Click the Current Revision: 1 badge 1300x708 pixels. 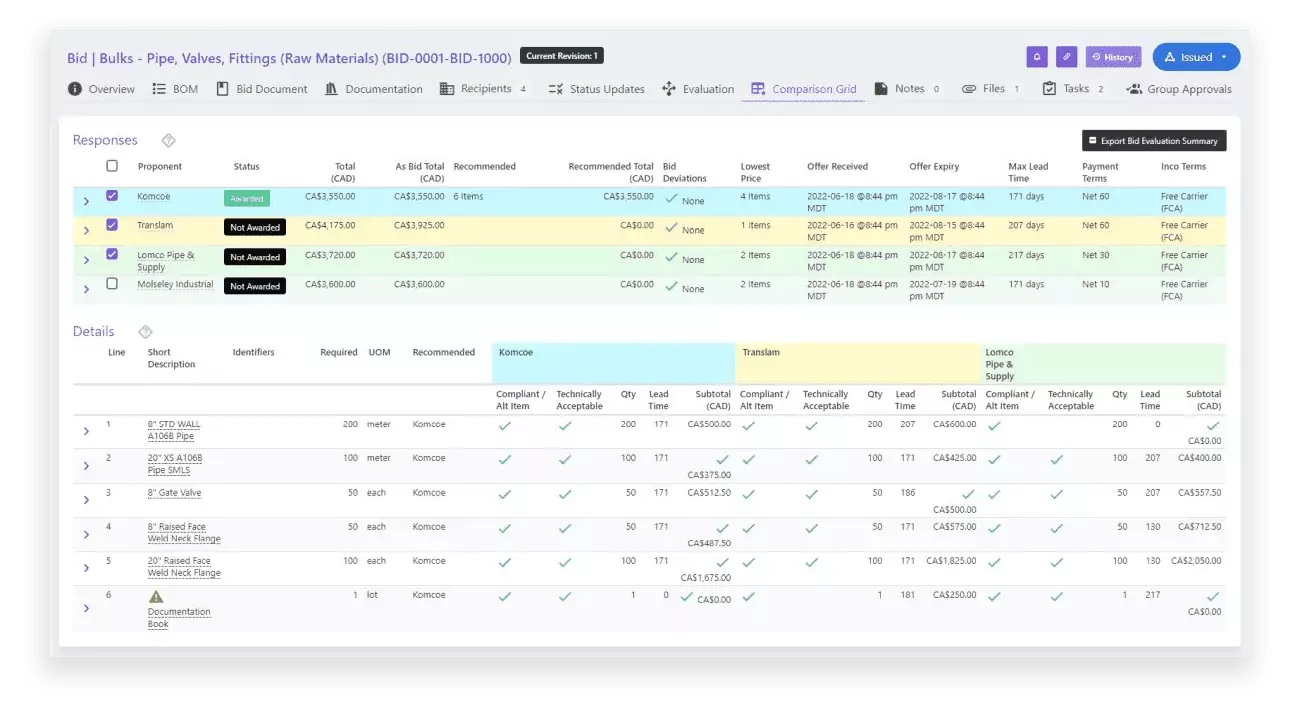coord(562,56)
